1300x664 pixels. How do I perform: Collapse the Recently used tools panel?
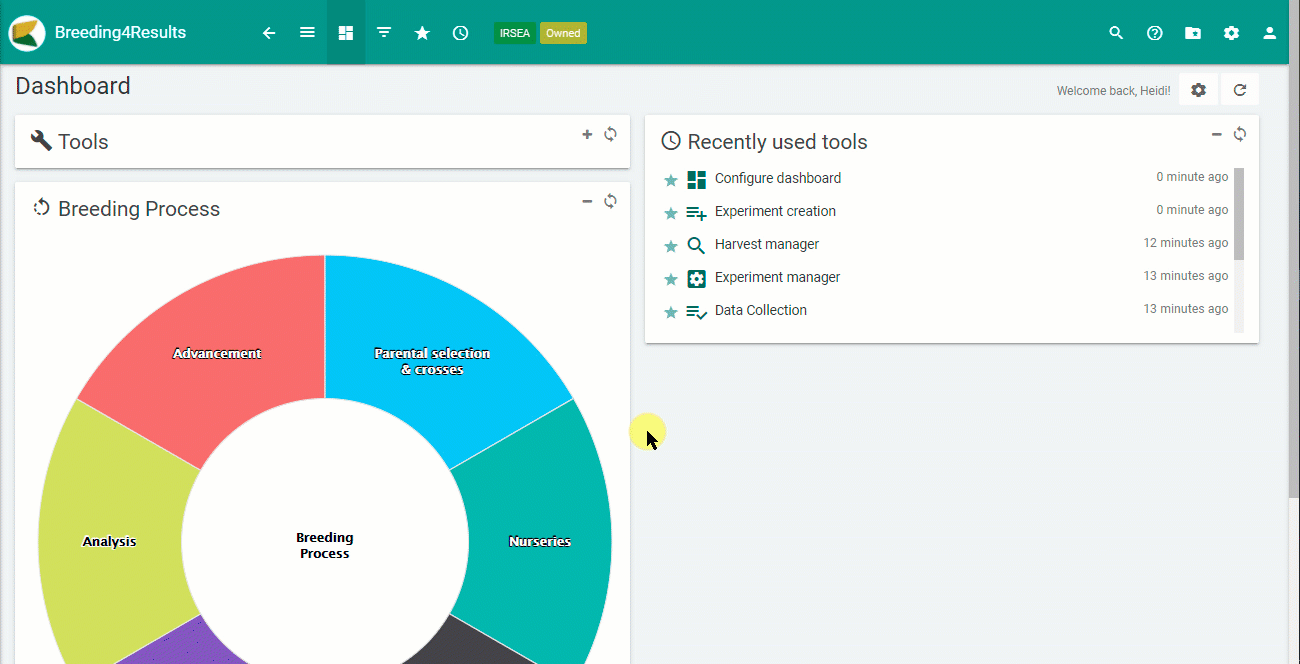(1217, 134)
